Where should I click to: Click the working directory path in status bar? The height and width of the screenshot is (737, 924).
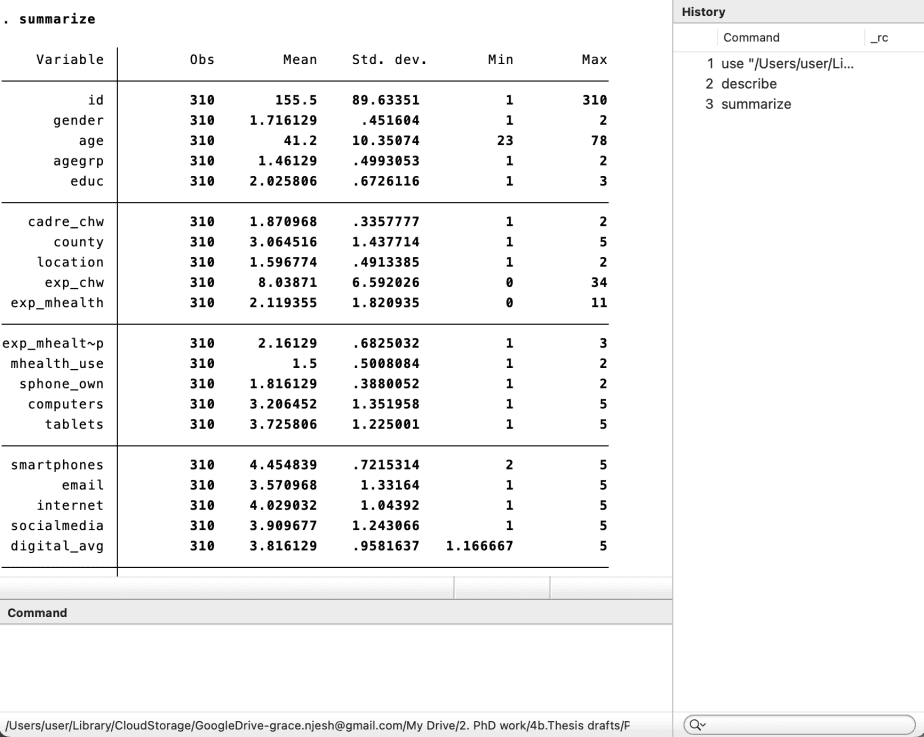point(318,724)
